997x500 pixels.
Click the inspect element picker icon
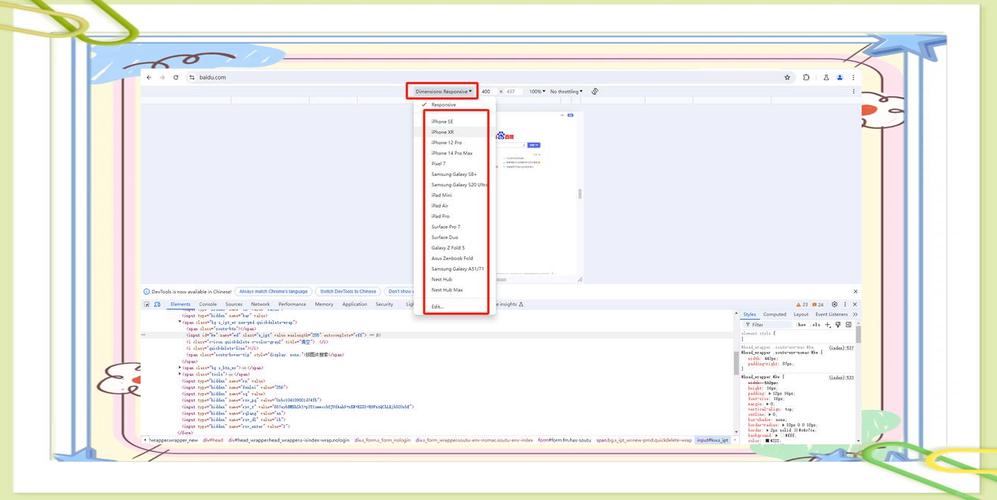pos(147,304)
